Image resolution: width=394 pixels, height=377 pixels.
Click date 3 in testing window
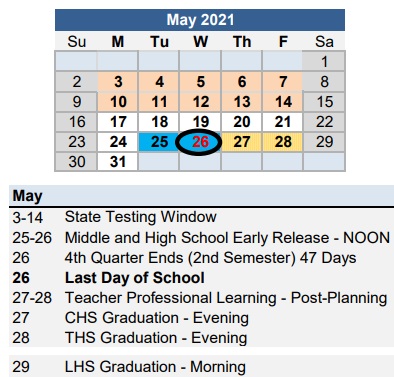point(118,82)
